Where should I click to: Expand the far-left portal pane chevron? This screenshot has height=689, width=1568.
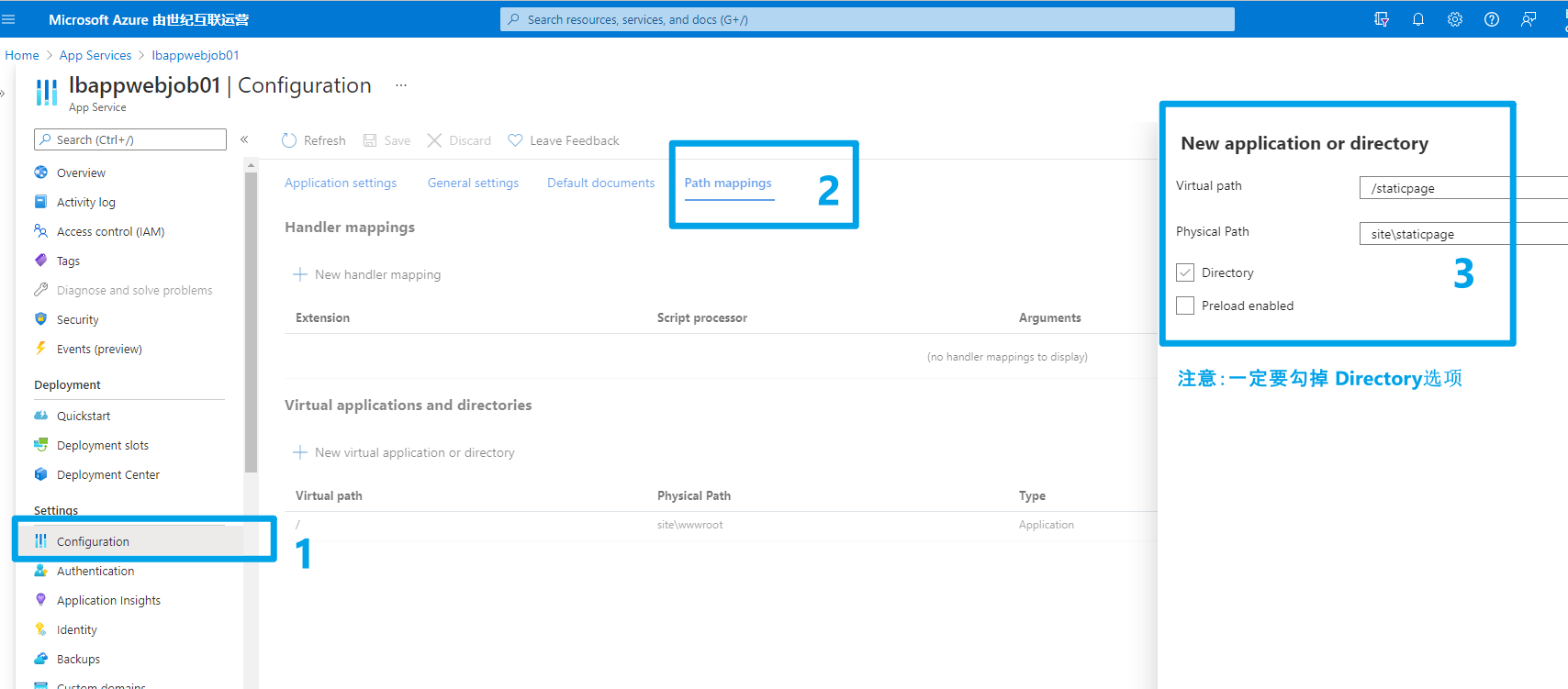click(x=3, y=93)
